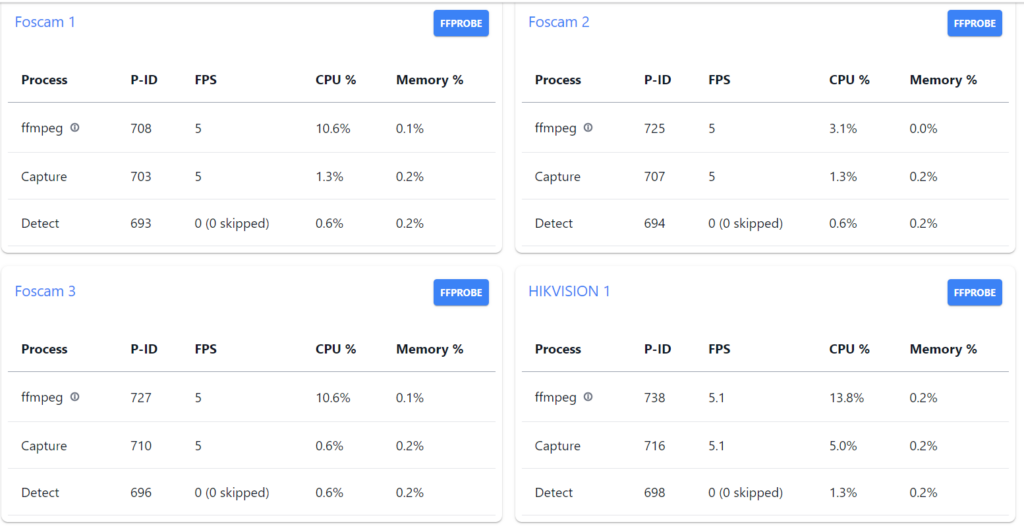Click the info icon beside HIKVISION 1 ffmpeg
This screenshot has width=1024, height=526.
point(588,397)
